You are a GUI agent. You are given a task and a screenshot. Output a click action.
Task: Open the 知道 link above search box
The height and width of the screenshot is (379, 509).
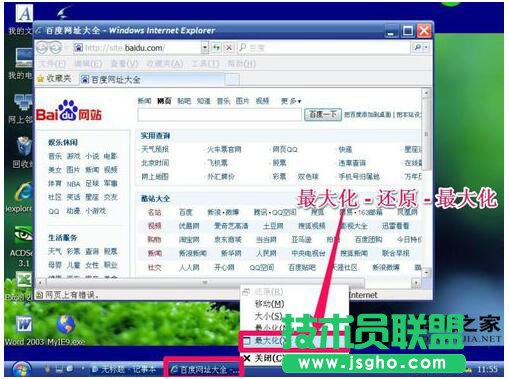tap(203, 101)
